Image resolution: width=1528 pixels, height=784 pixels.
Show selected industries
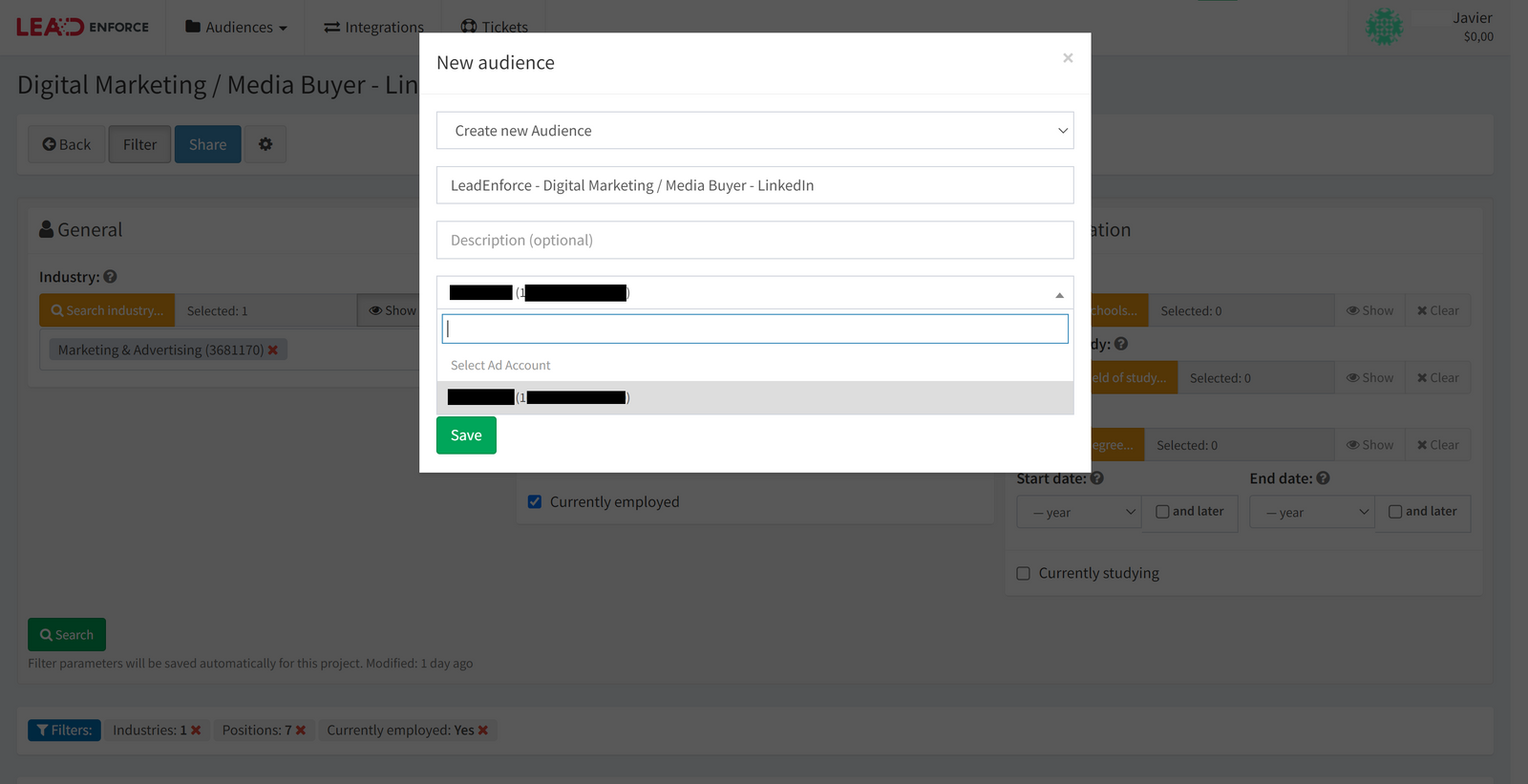tap(390, 310)
